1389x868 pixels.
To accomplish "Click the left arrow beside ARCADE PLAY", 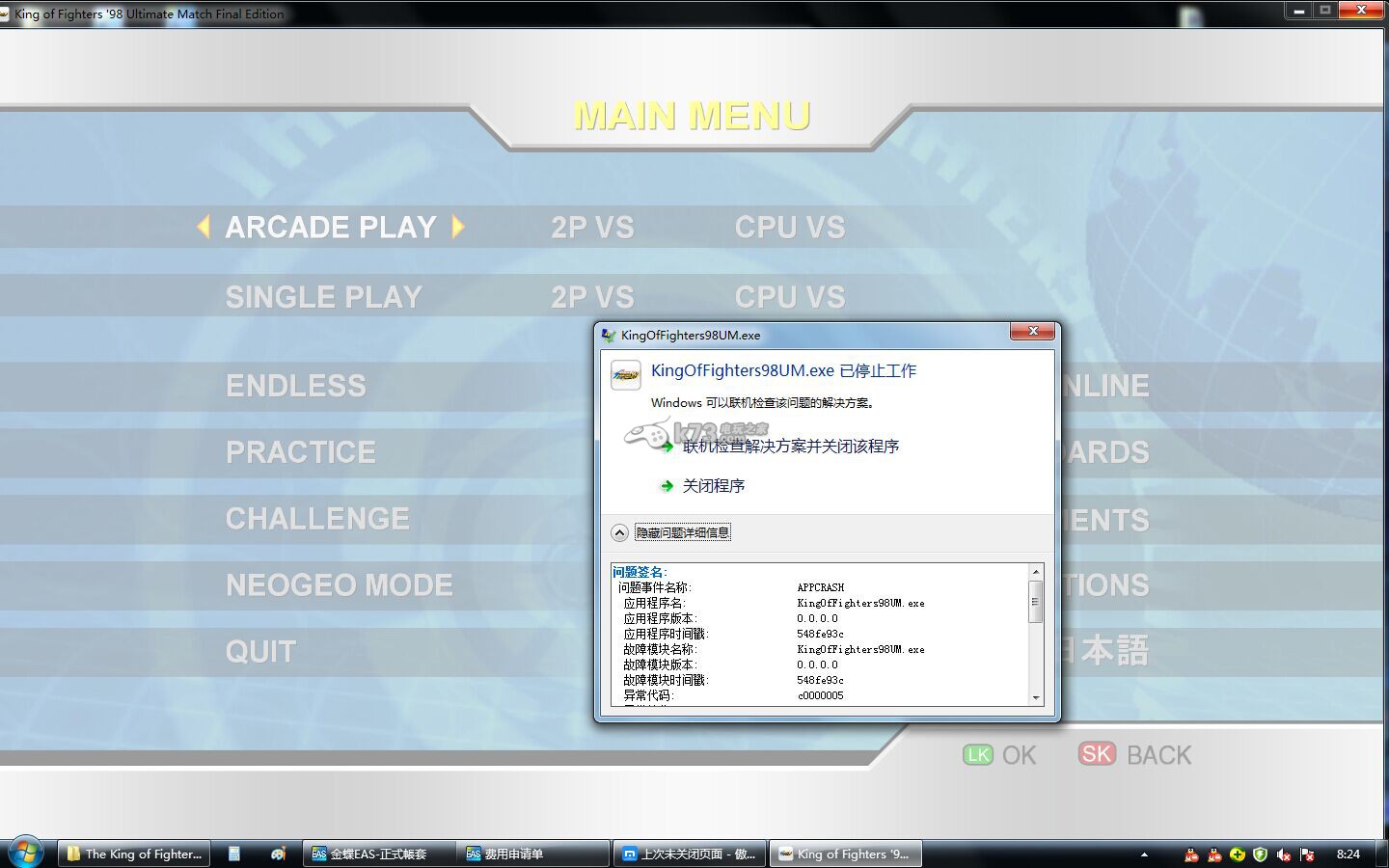I will coord(203,227).
